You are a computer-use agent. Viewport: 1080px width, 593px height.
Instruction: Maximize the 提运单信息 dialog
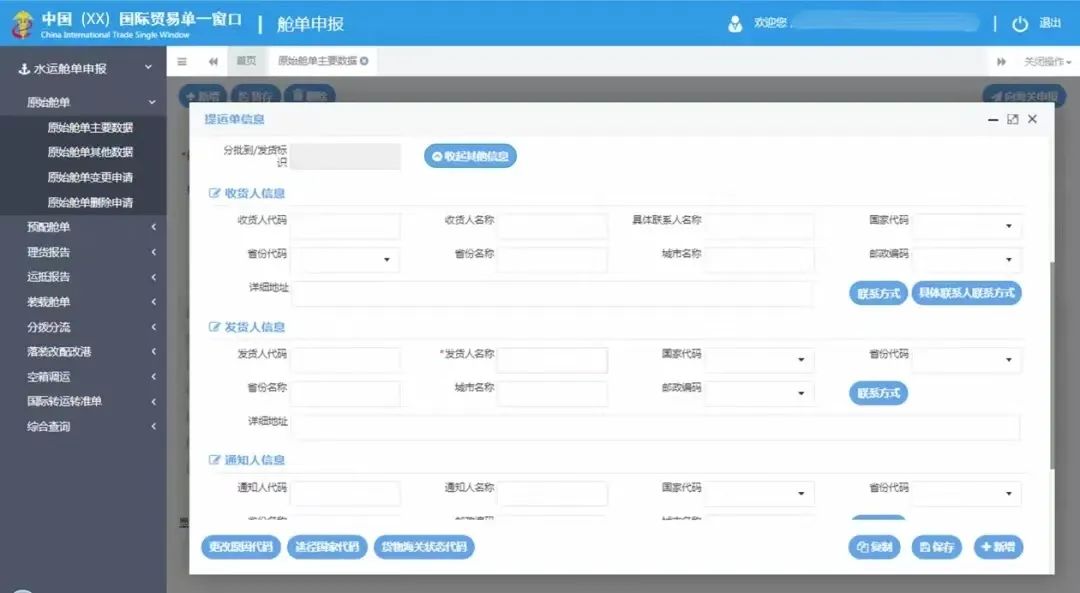pos(1012,119)
